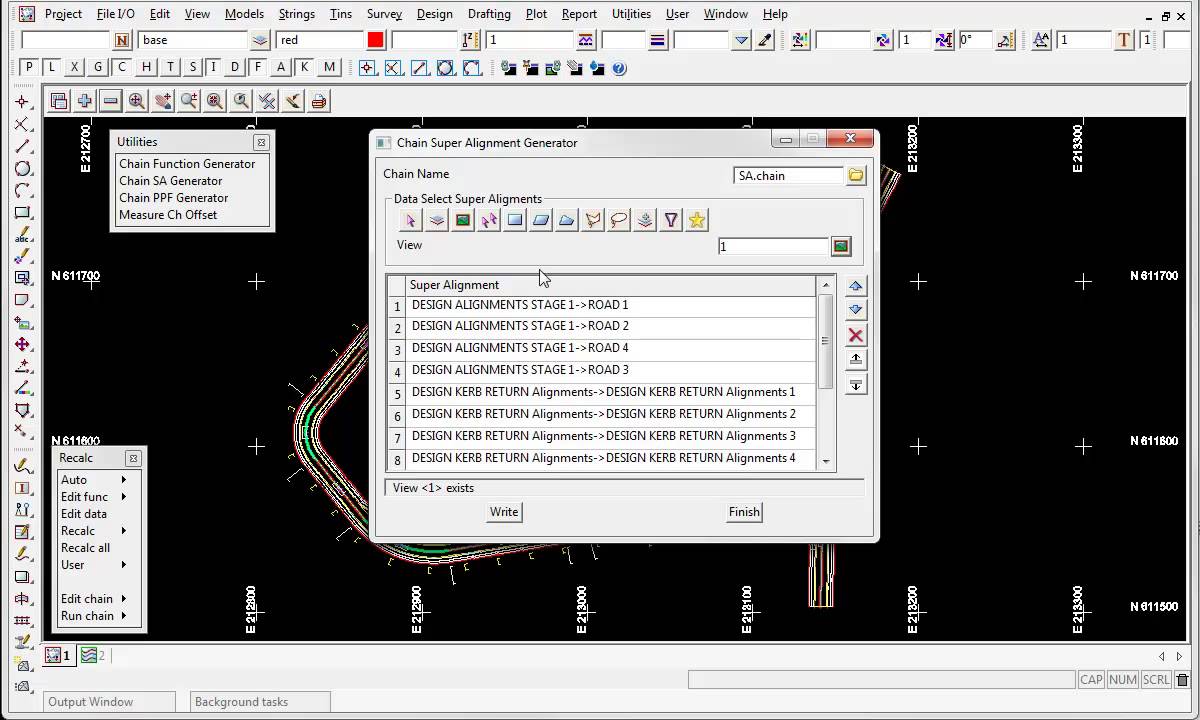
Task: Toggle the X snap button
Action: pyautogui.click(x=75, y=67)
